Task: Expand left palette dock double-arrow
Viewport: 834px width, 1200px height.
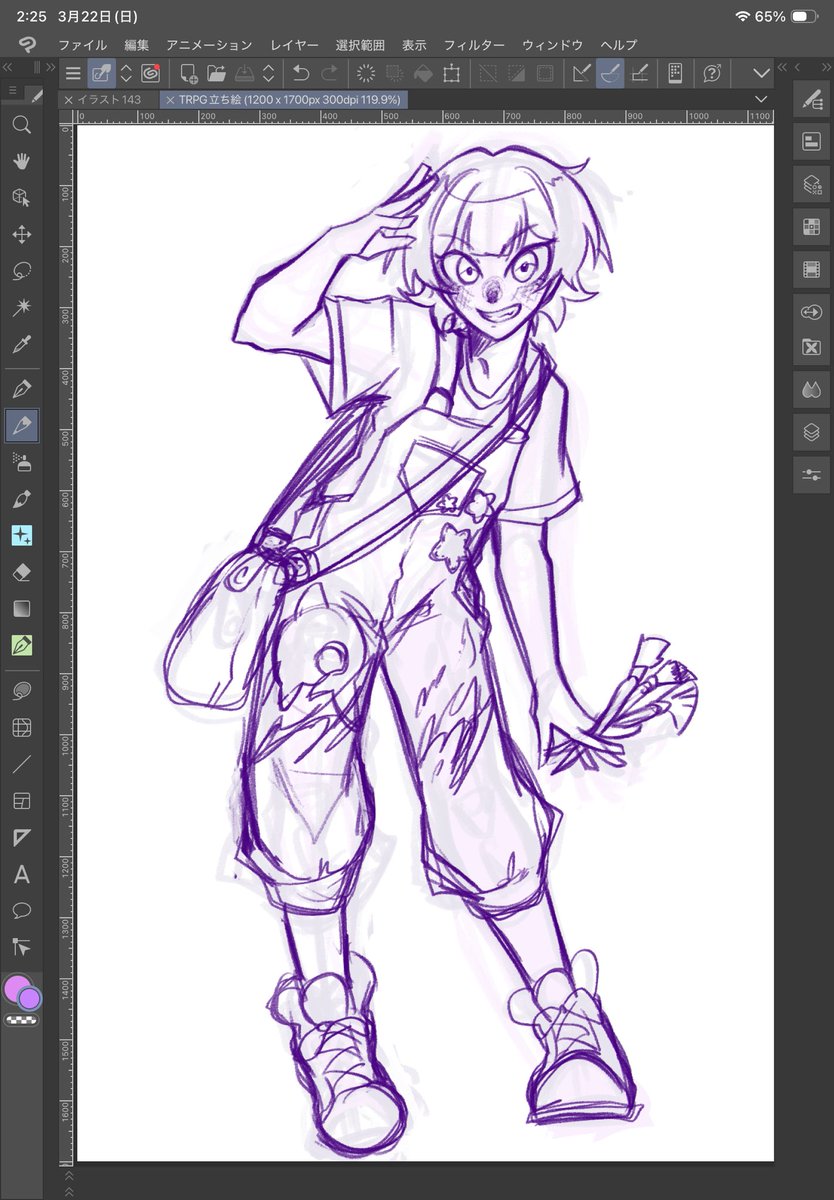Action: [51, 67]
